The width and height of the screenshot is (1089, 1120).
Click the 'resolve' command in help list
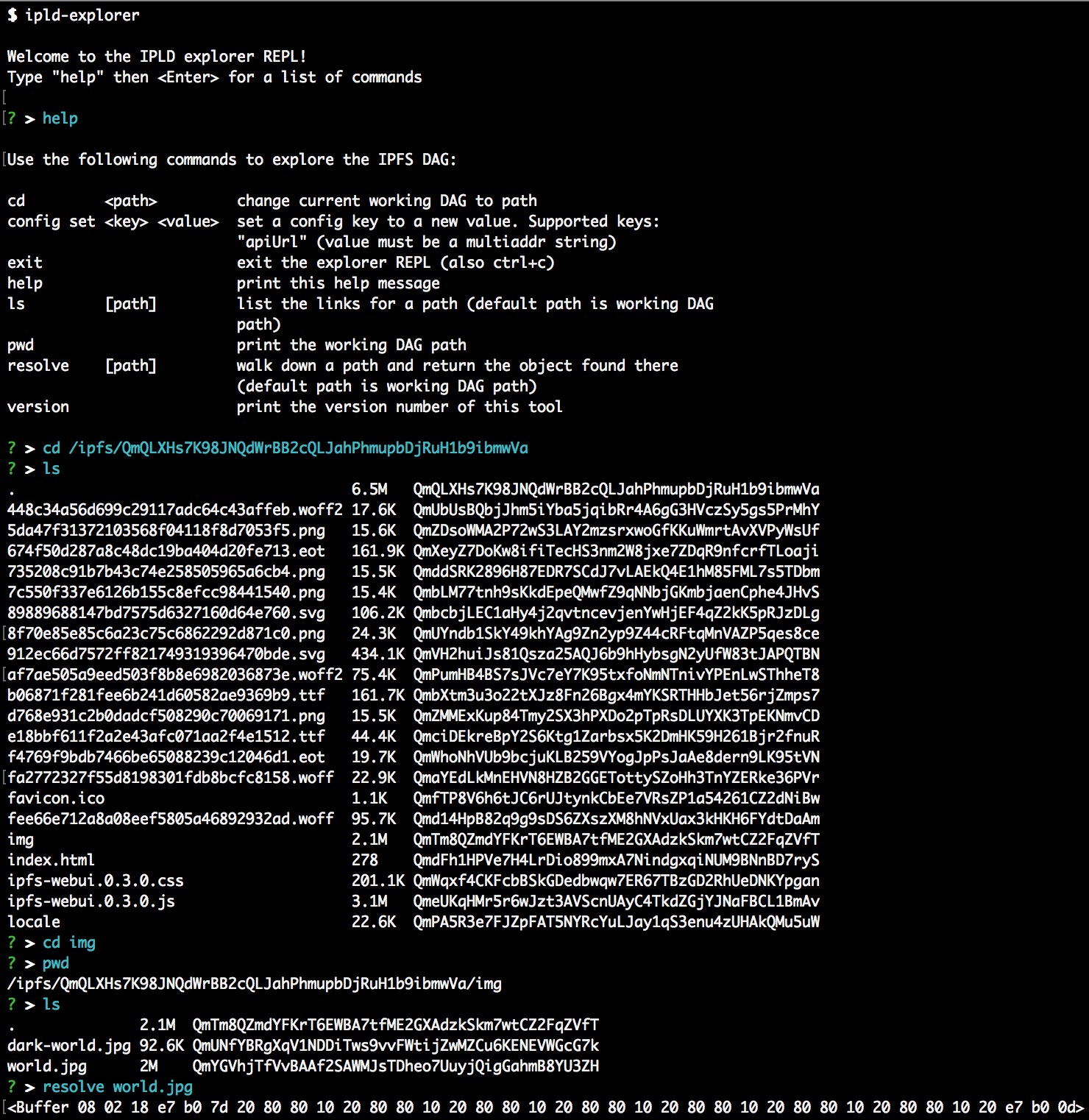point(38,366)
